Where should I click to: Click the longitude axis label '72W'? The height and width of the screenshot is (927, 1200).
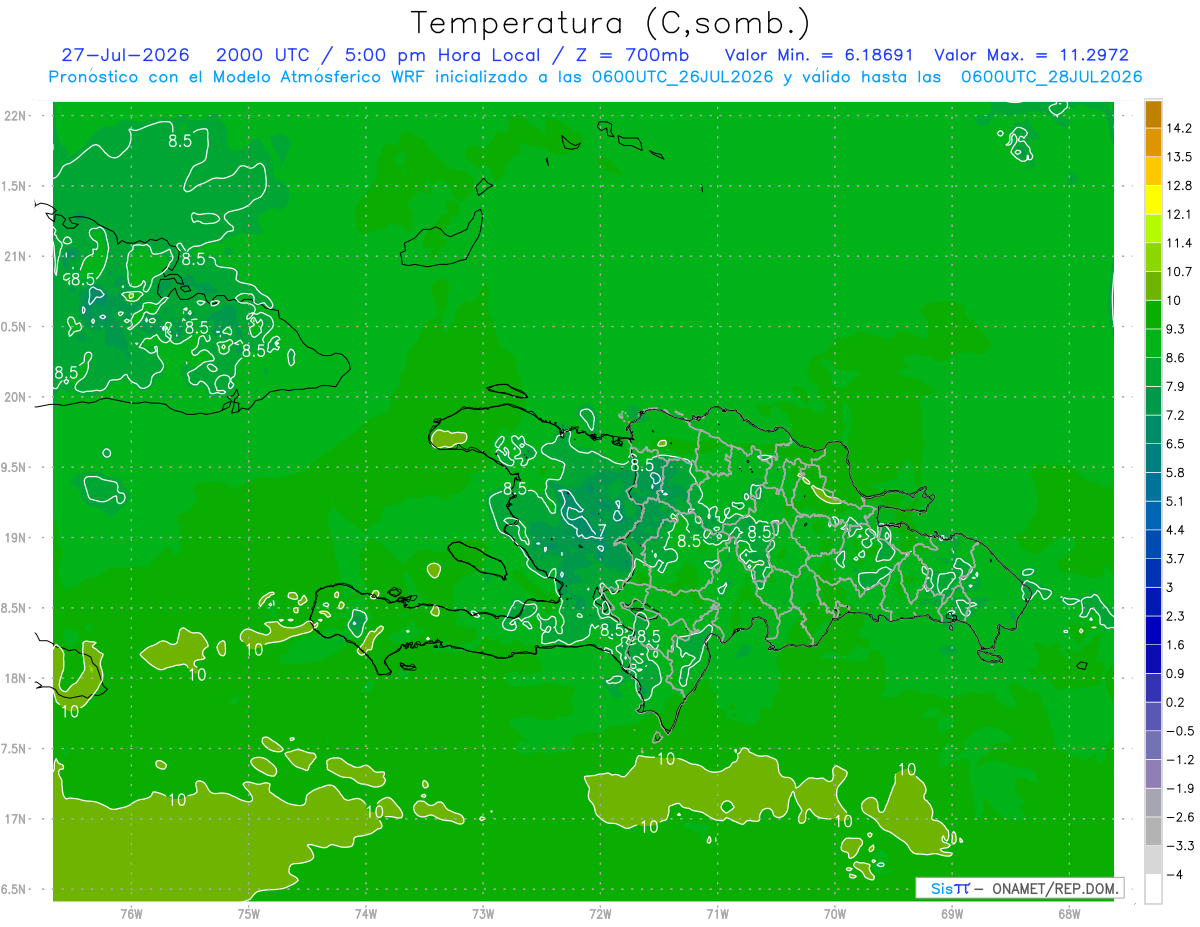click(x=601, y=913)
